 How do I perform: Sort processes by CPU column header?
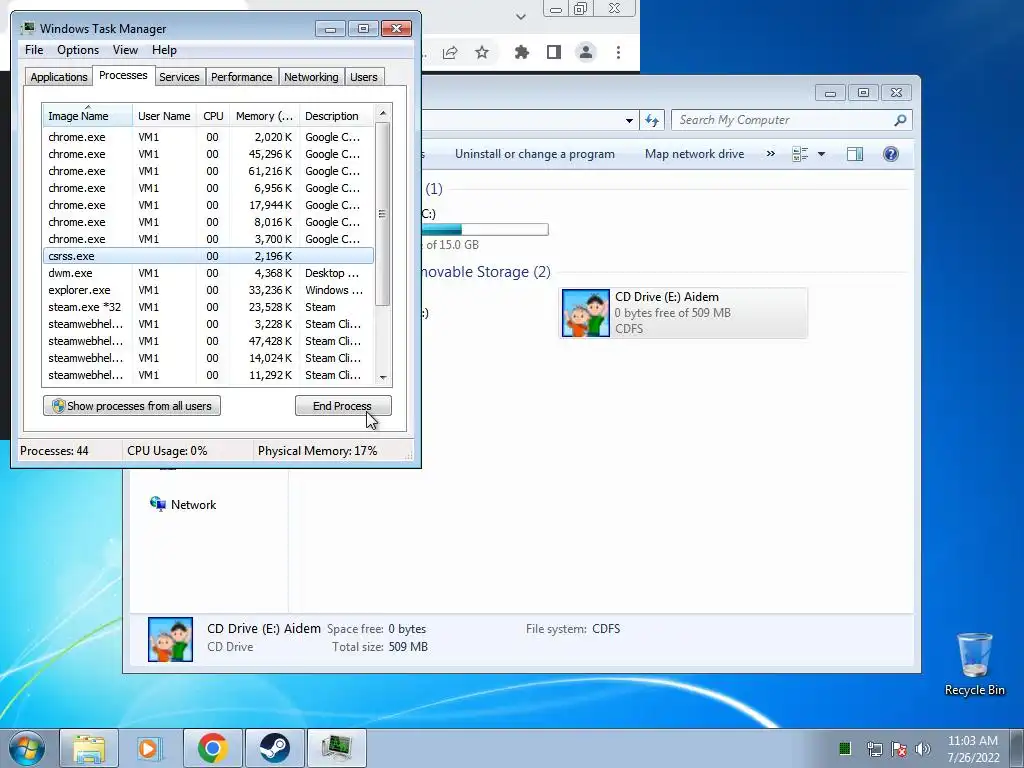coord(213,116)
